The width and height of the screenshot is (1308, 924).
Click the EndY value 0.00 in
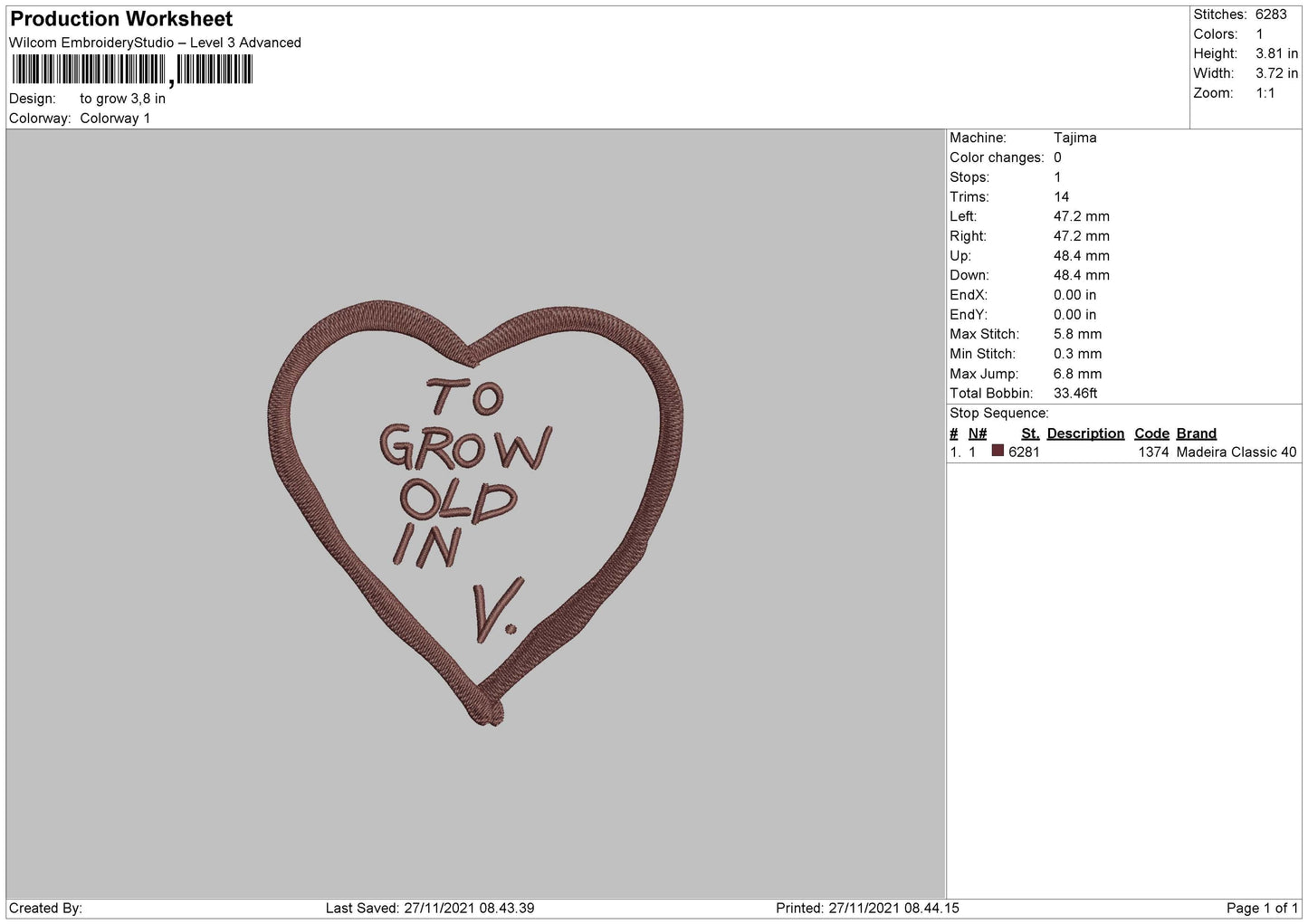(x=1075, y=315)
